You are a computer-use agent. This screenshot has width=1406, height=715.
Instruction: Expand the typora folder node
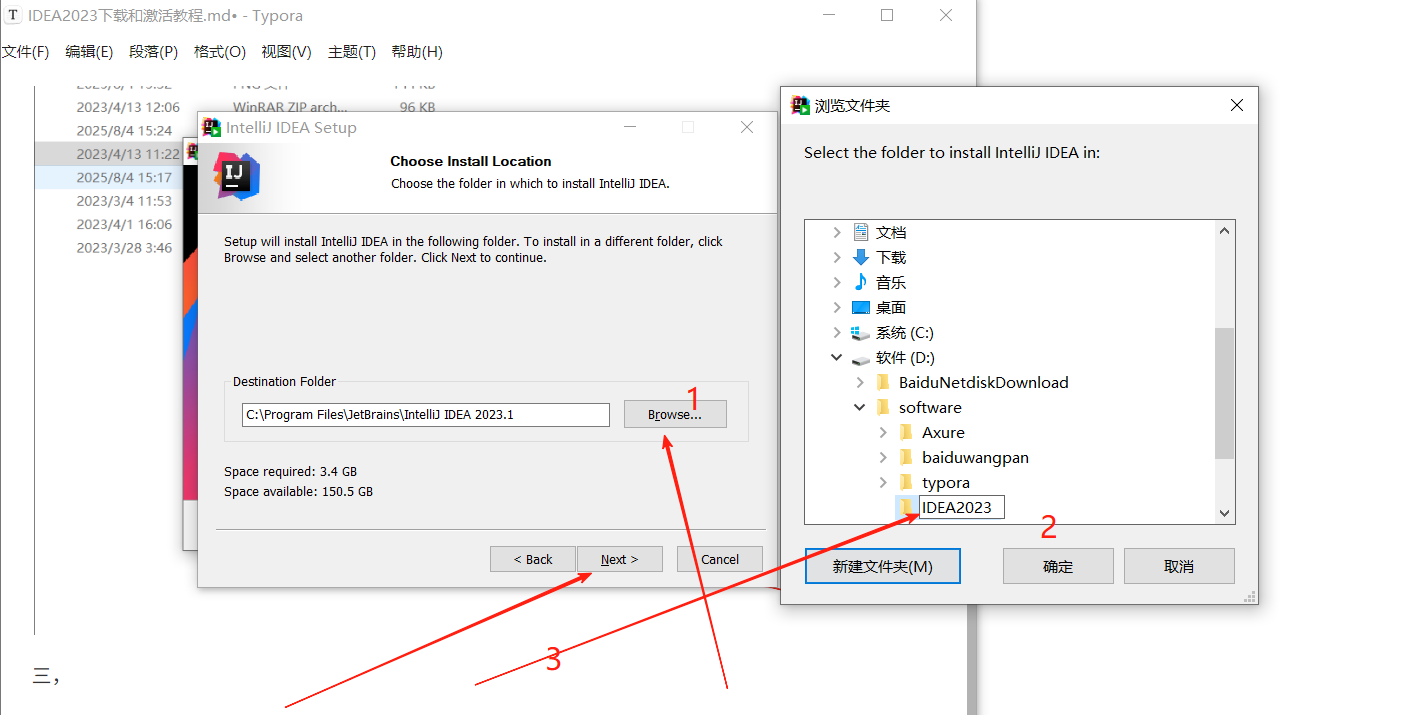(x=883, y=482)
